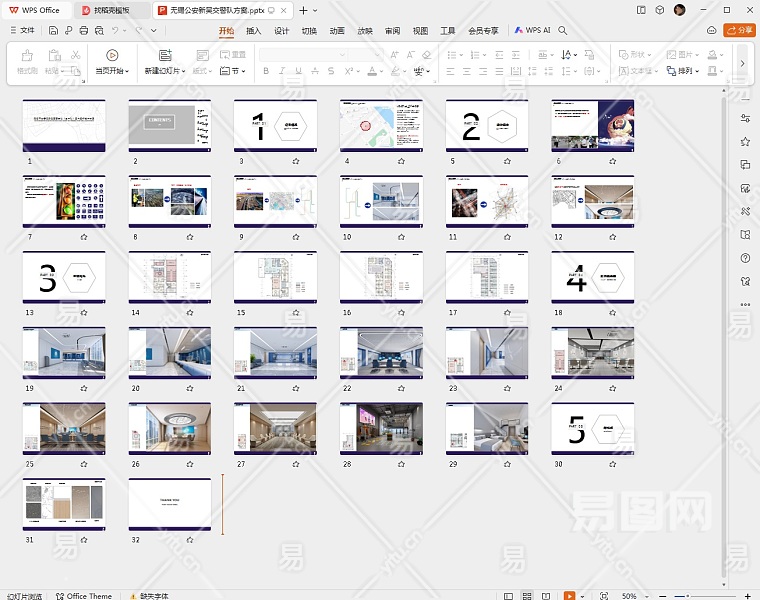Open the search magnifier in the ribbon tab row

(x=563, y=30)
